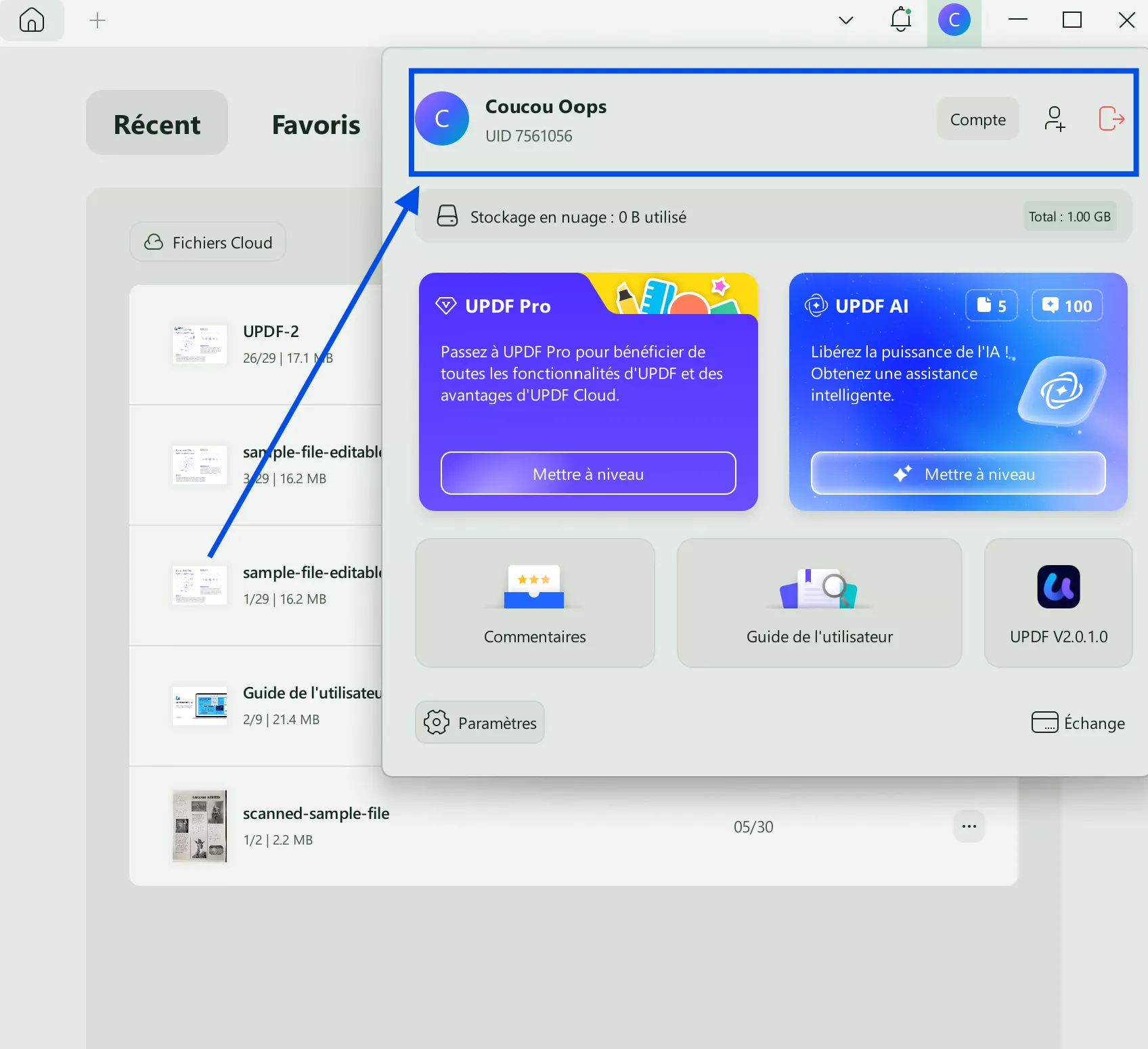The height and width of the screenshot is (1049, 1148).
Task: Open more options for scanned-sample-file
Action: point(969,826)
